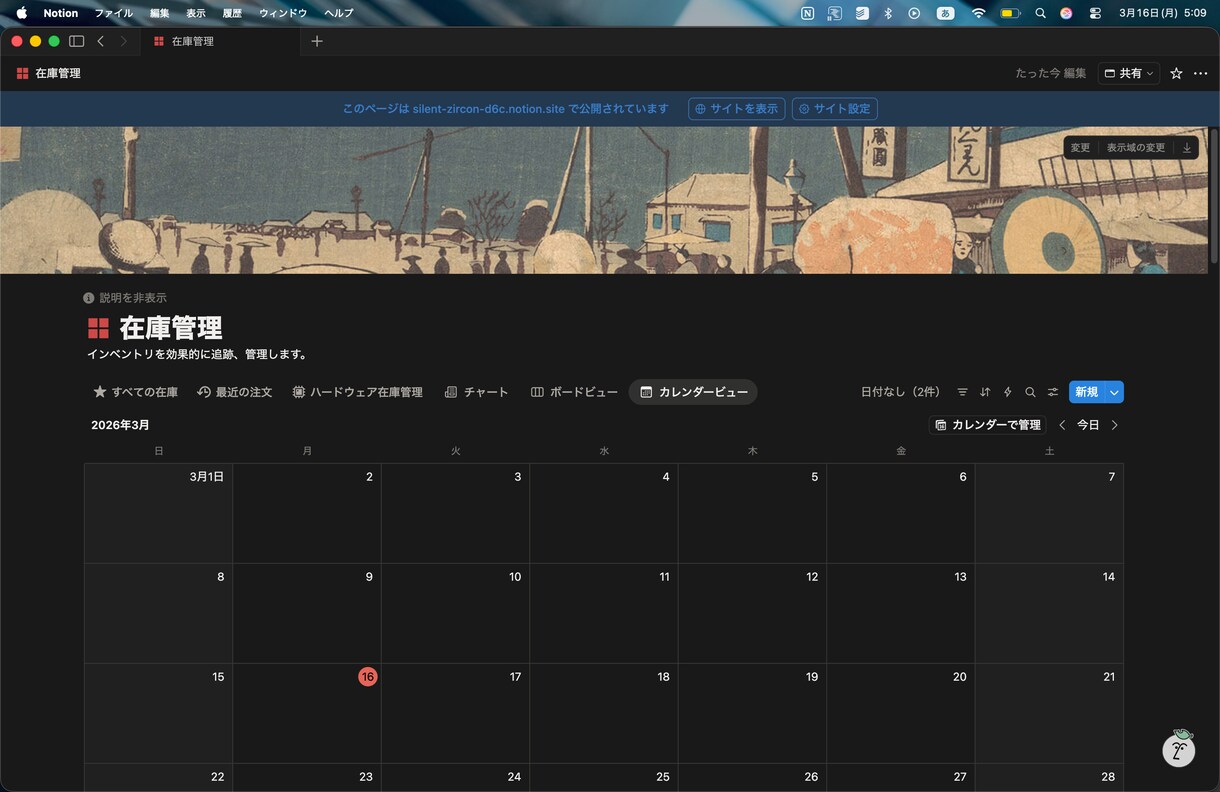The image size is (1220, 792).
Task: Open the Apple menu
Action: 21,13
